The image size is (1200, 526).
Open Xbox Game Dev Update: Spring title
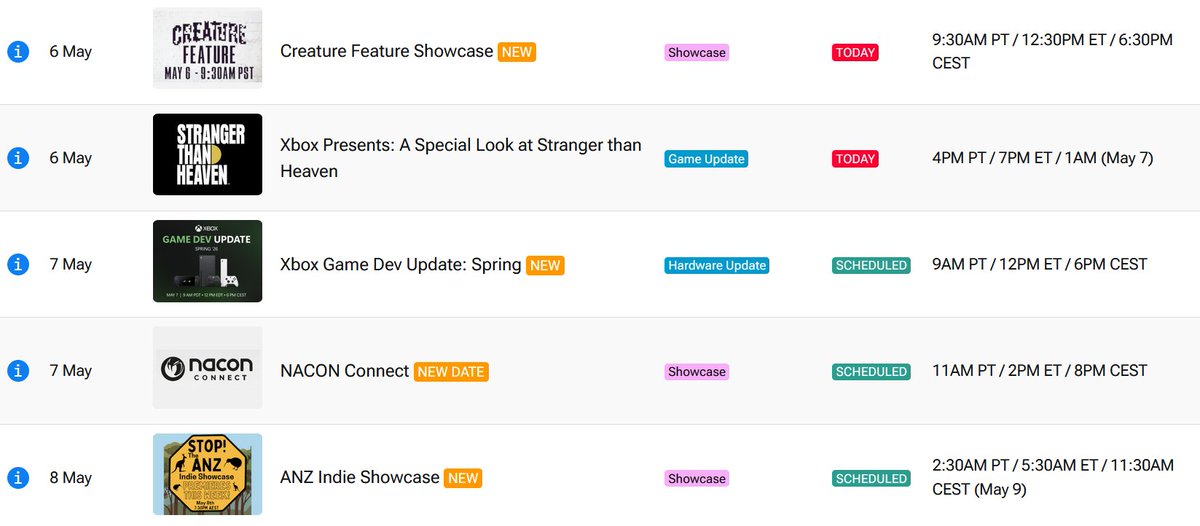click(x=401, y=265)
